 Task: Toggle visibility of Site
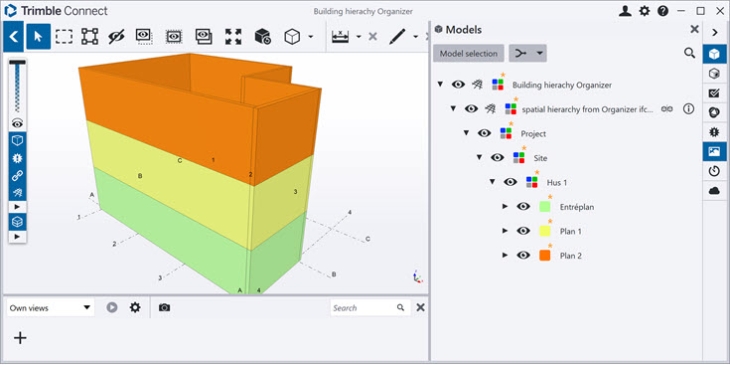[498, 158]
